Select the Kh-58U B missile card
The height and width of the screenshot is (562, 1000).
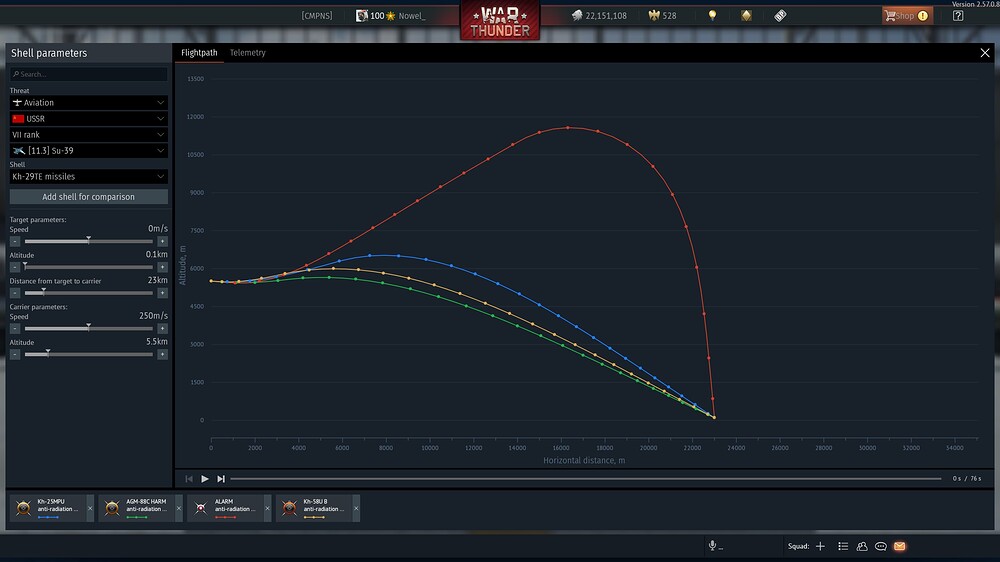(x=314, y=508)
